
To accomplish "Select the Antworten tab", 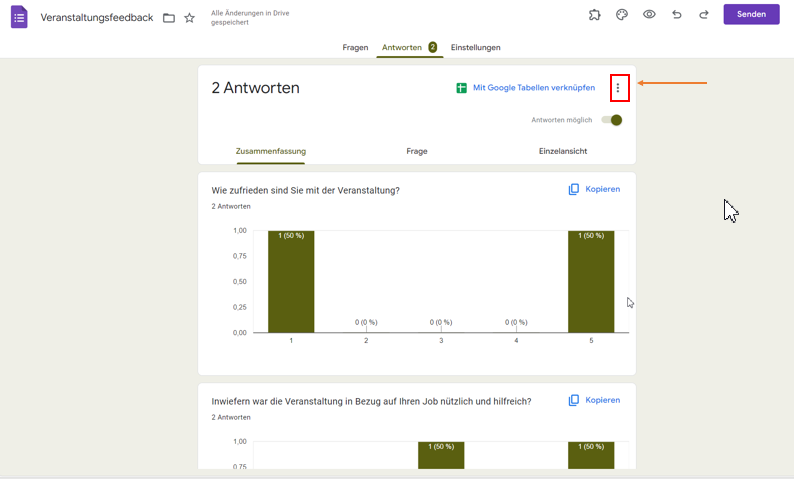I will pos(402,47).
